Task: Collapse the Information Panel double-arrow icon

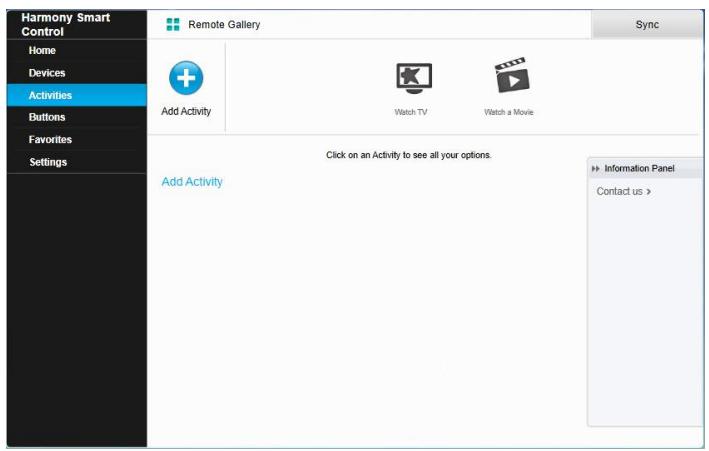Action: (x=596, y=169)
